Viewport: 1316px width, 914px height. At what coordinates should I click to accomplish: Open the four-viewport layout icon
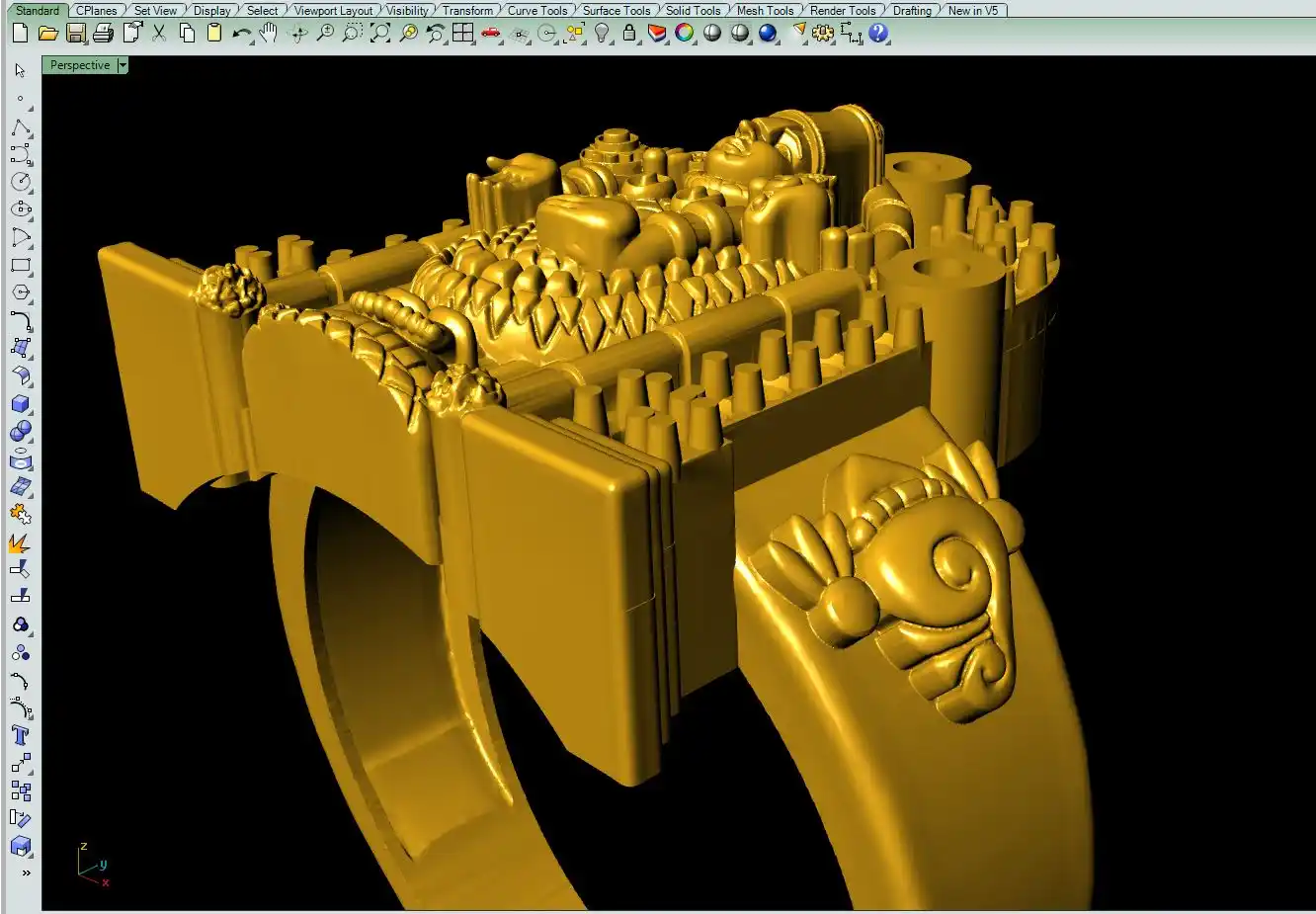(x=462, y=34)
